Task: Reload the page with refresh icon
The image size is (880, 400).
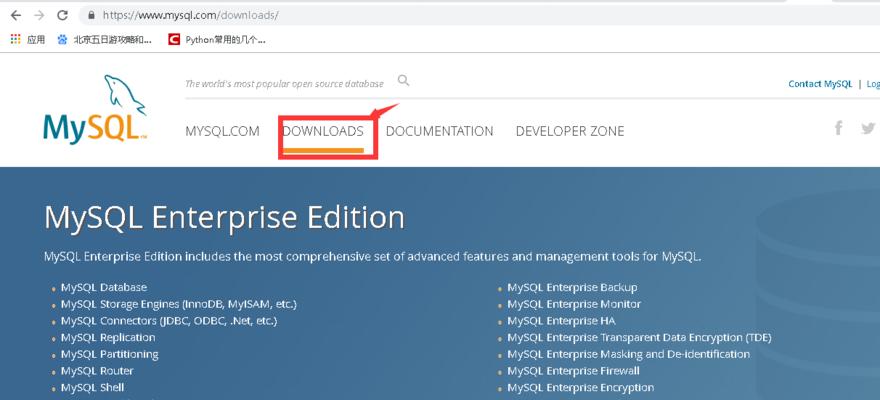Action: tap(62, 15)
